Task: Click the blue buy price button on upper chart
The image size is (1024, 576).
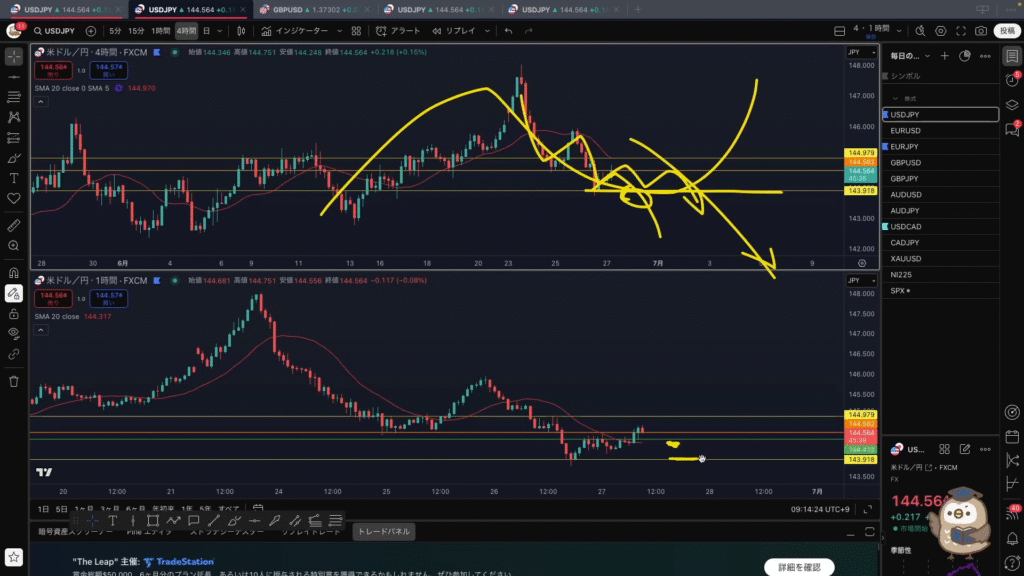Action: point(108,70)
